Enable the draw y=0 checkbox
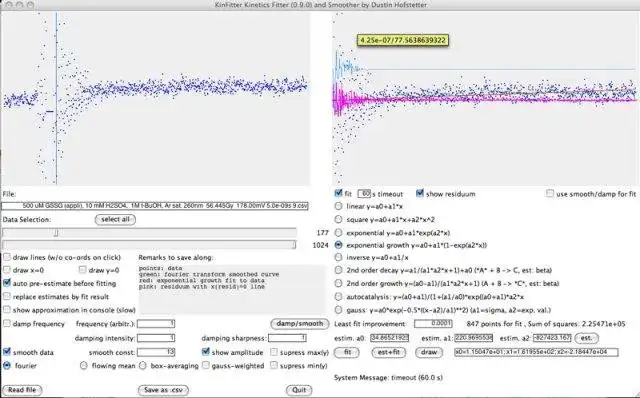This screenshot has width=640, height=398. point(82,270)
